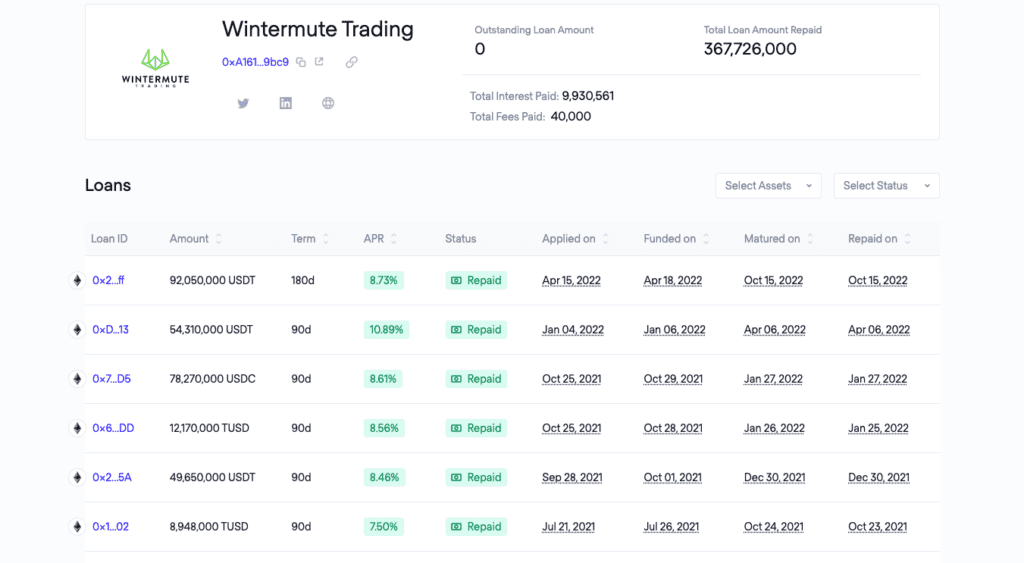Image resolution: width=1024 pixels, height=563 pixels.
Task: Click Ethereum icon on loan 0x6...DD row
Action: (x=77, y=428)
